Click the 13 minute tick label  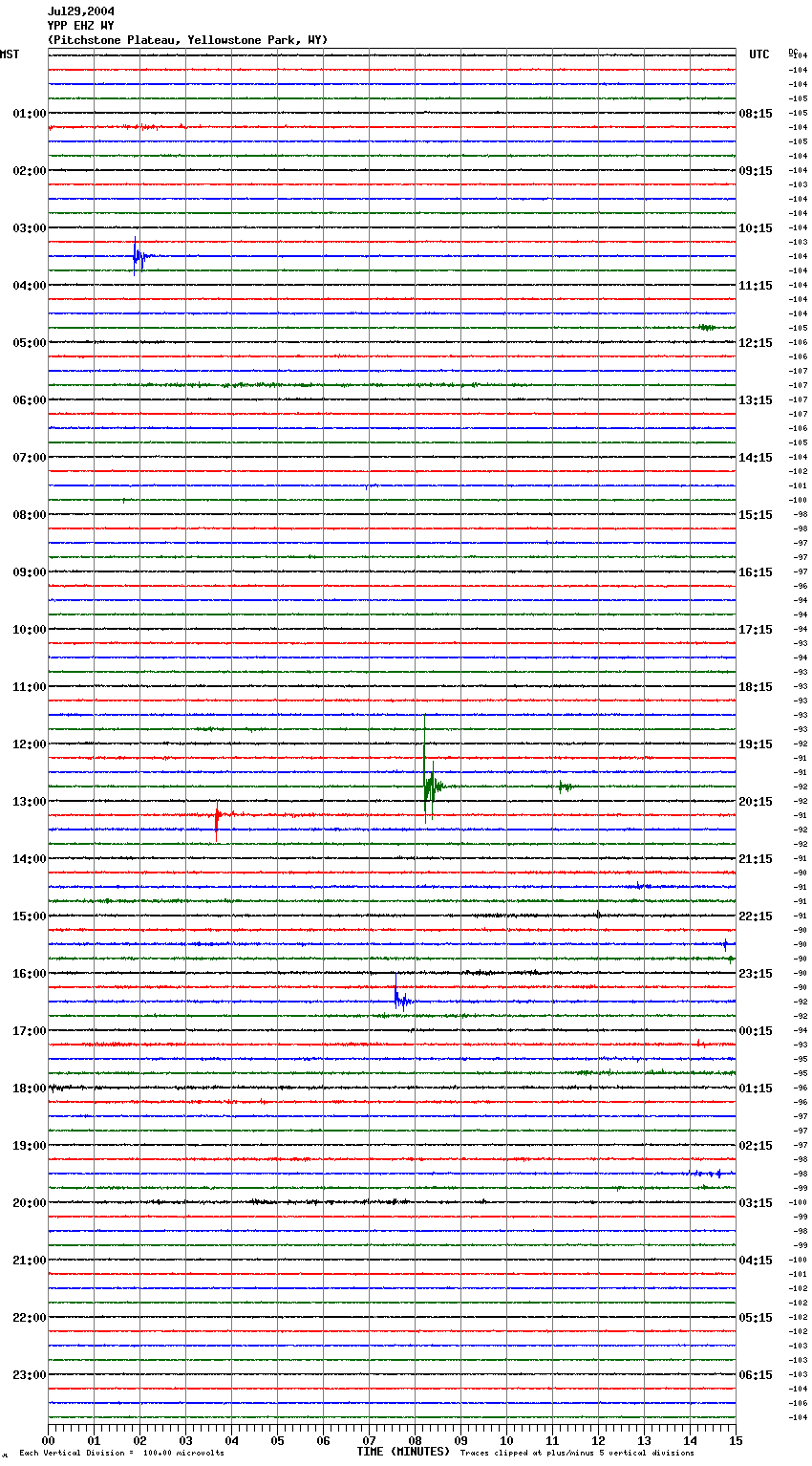644,1440
